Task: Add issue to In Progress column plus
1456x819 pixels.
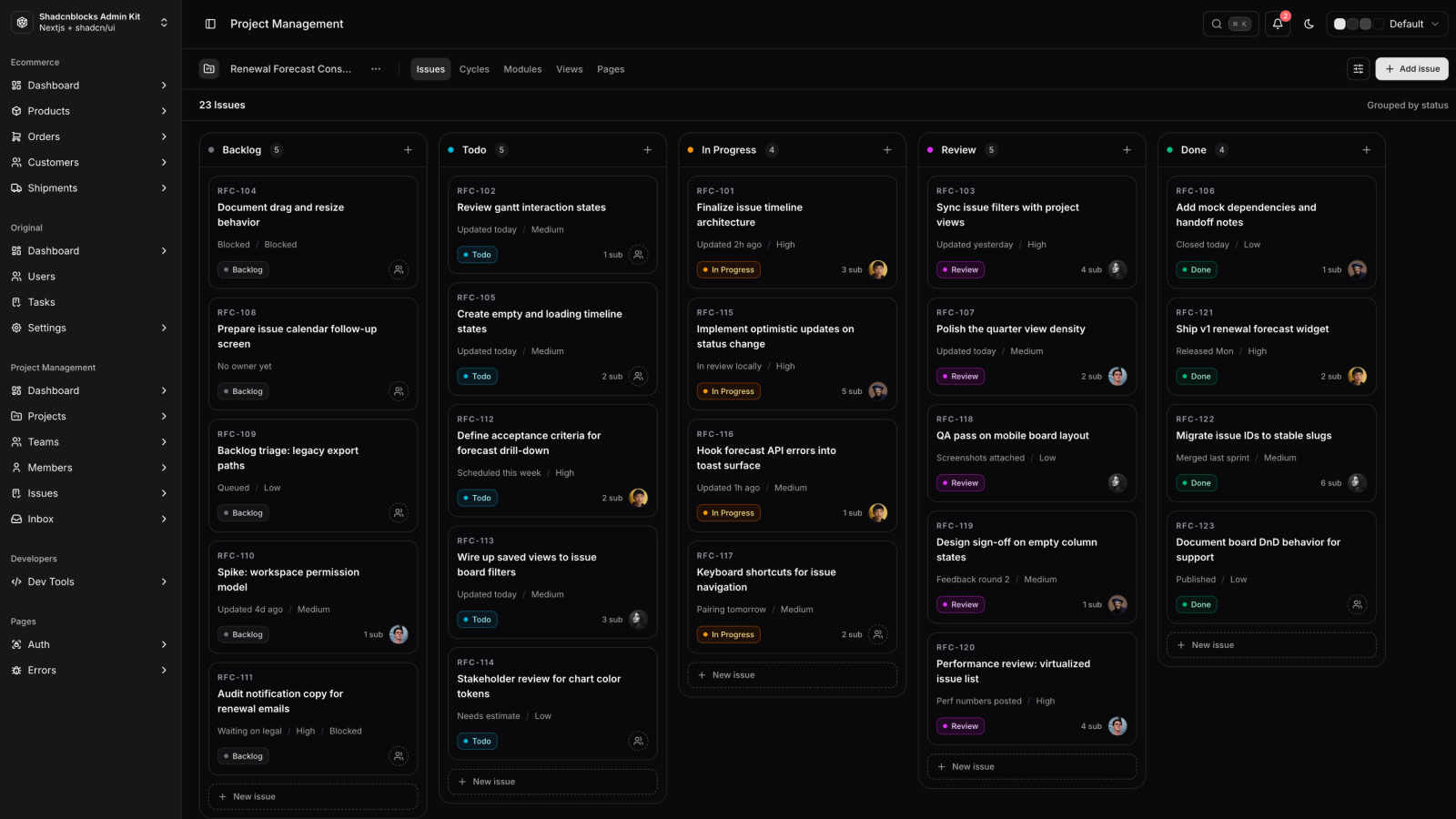Action: [x=887, y=150]
